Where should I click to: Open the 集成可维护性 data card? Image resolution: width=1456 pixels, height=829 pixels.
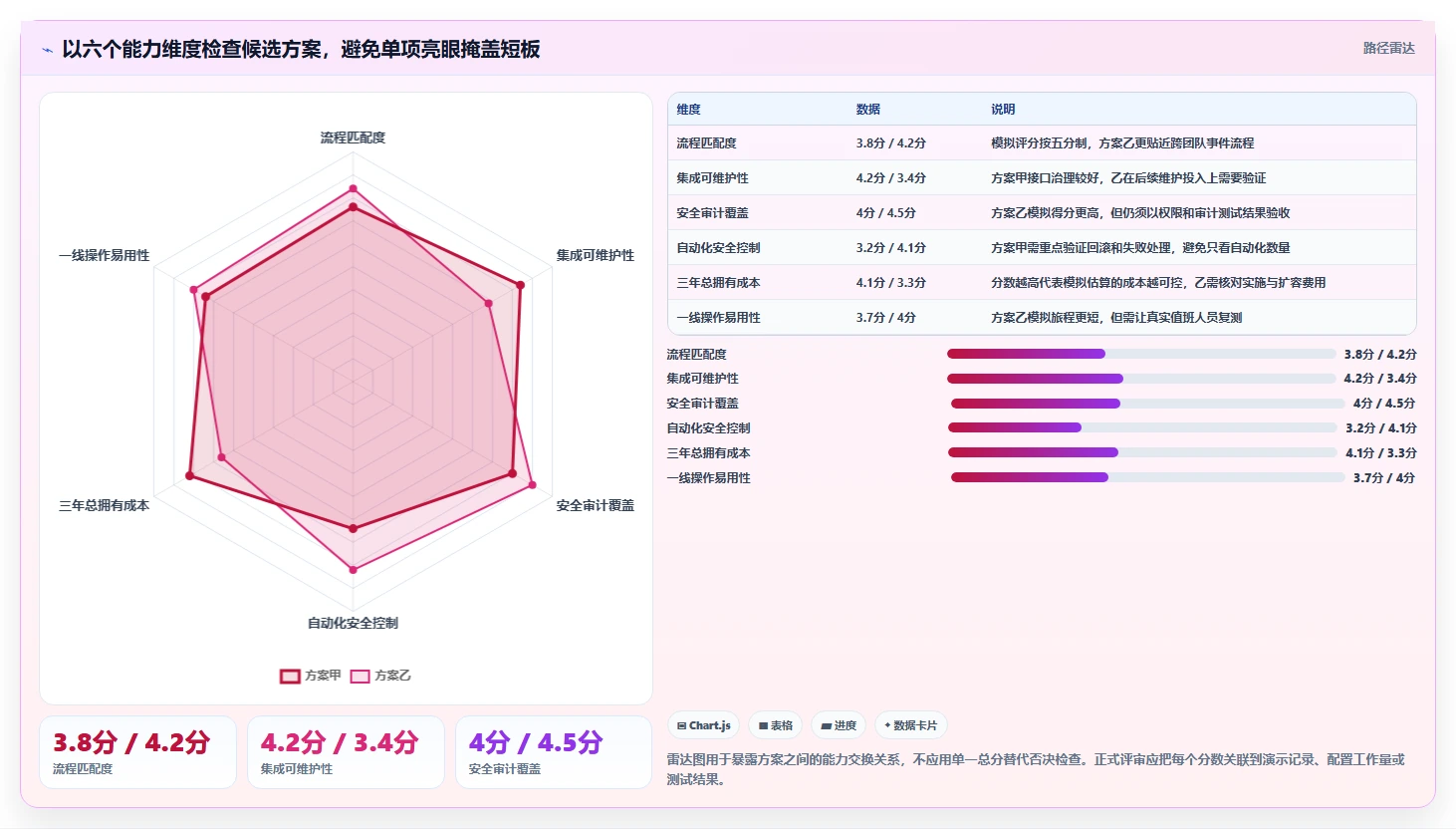click(x=346, y=752)
